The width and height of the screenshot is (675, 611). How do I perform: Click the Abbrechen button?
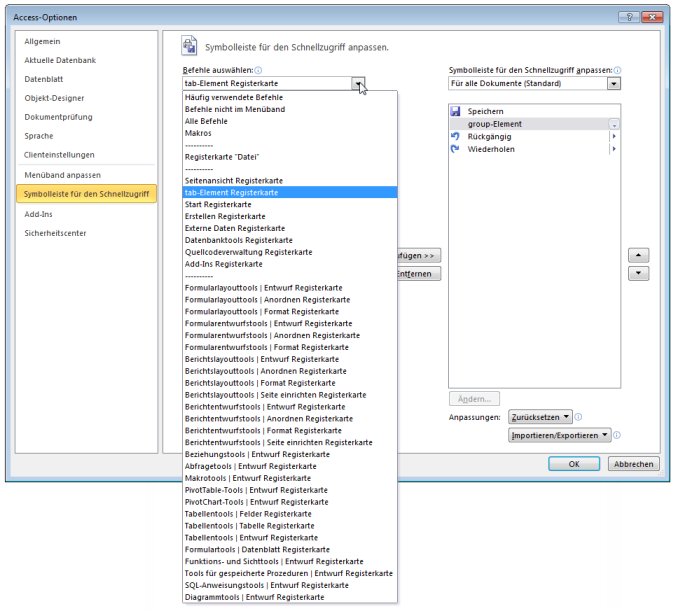tap(634, 464)
